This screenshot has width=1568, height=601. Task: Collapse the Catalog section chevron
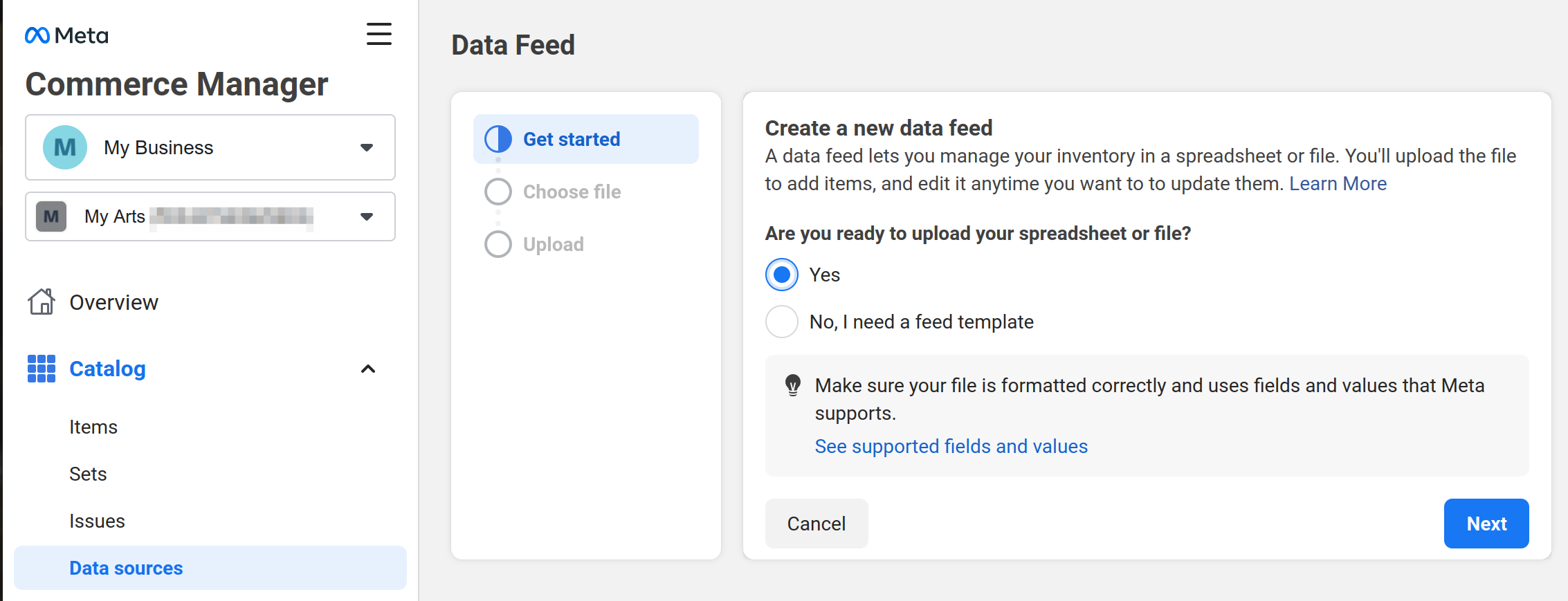(368, 369)
